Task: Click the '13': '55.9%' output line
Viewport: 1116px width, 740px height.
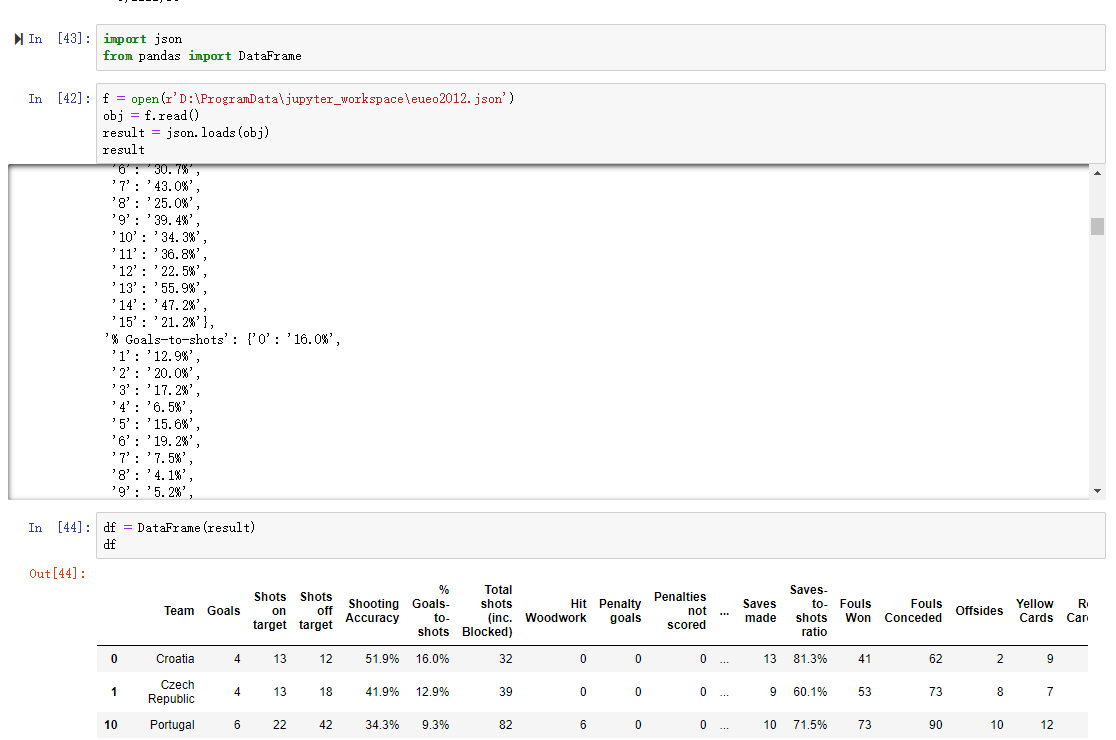Action: (x=159, y=289)
